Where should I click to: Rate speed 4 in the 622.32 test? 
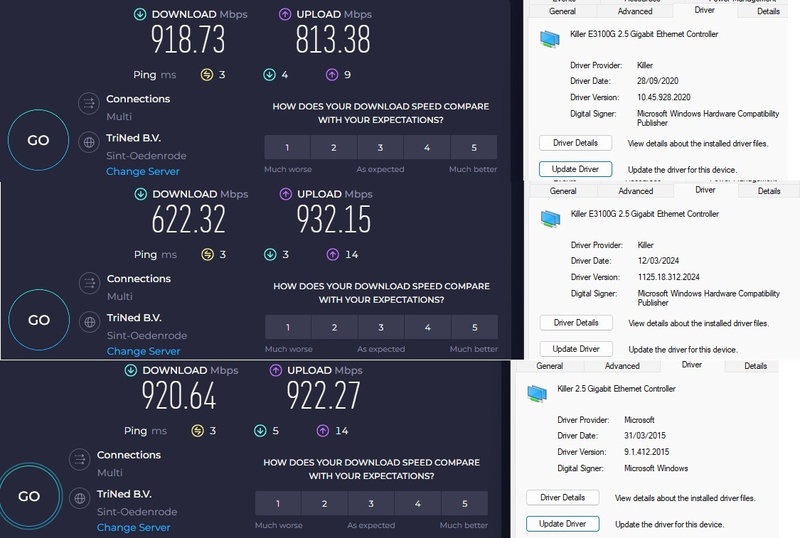(x=428, y=327)
